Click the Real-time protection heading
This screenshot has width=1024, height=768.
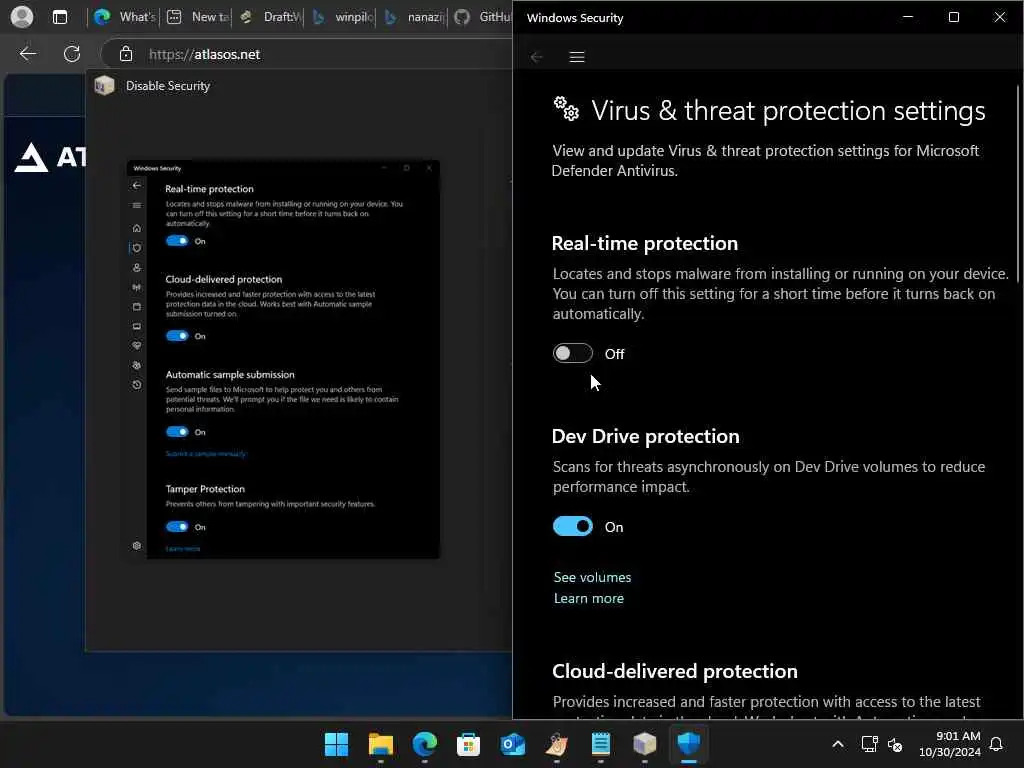(x=645, y=244)
